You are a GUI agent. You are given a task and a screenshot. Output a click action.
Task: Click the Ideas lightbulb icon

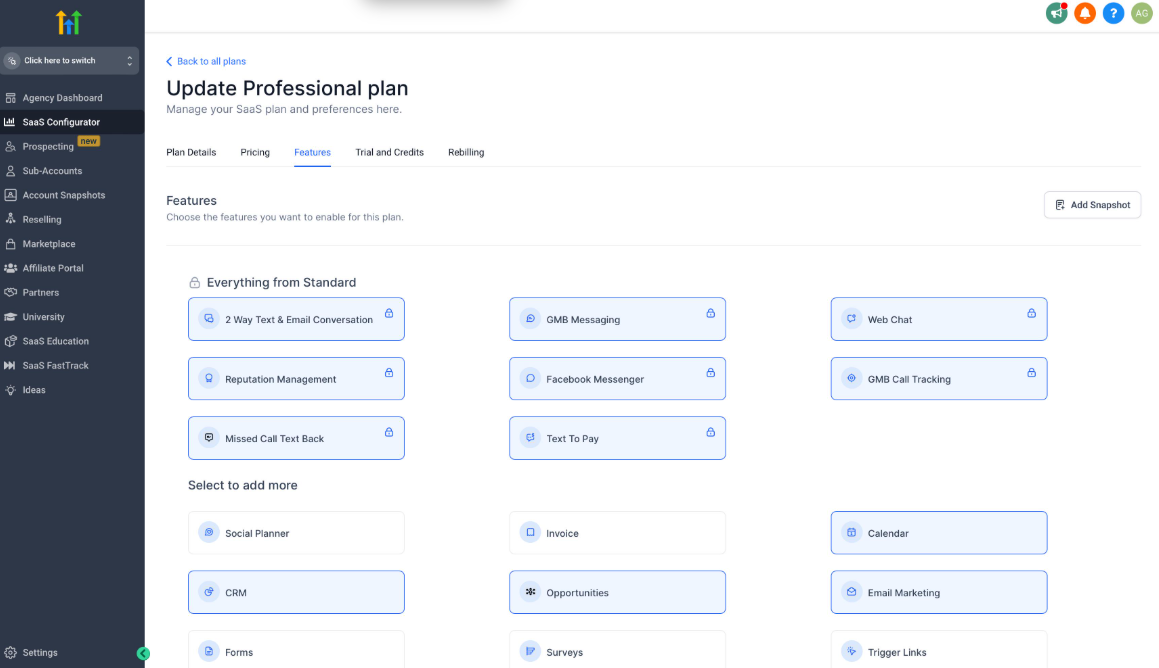[10, 390]
